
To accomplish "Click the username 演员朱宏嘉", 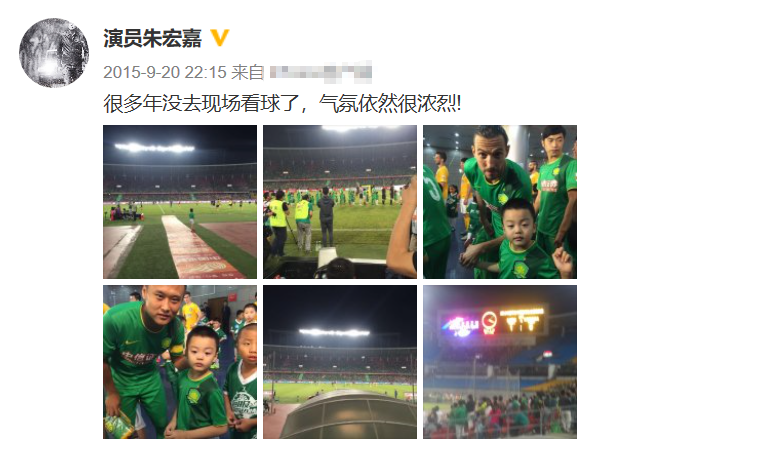I will click(x=153, y=38).
